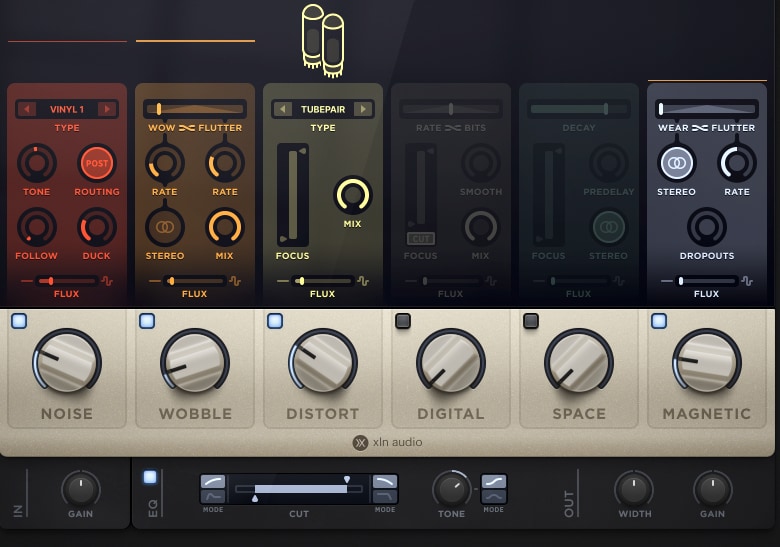
Task: Click the Digital Mix knob
Action: coord(481,227)
